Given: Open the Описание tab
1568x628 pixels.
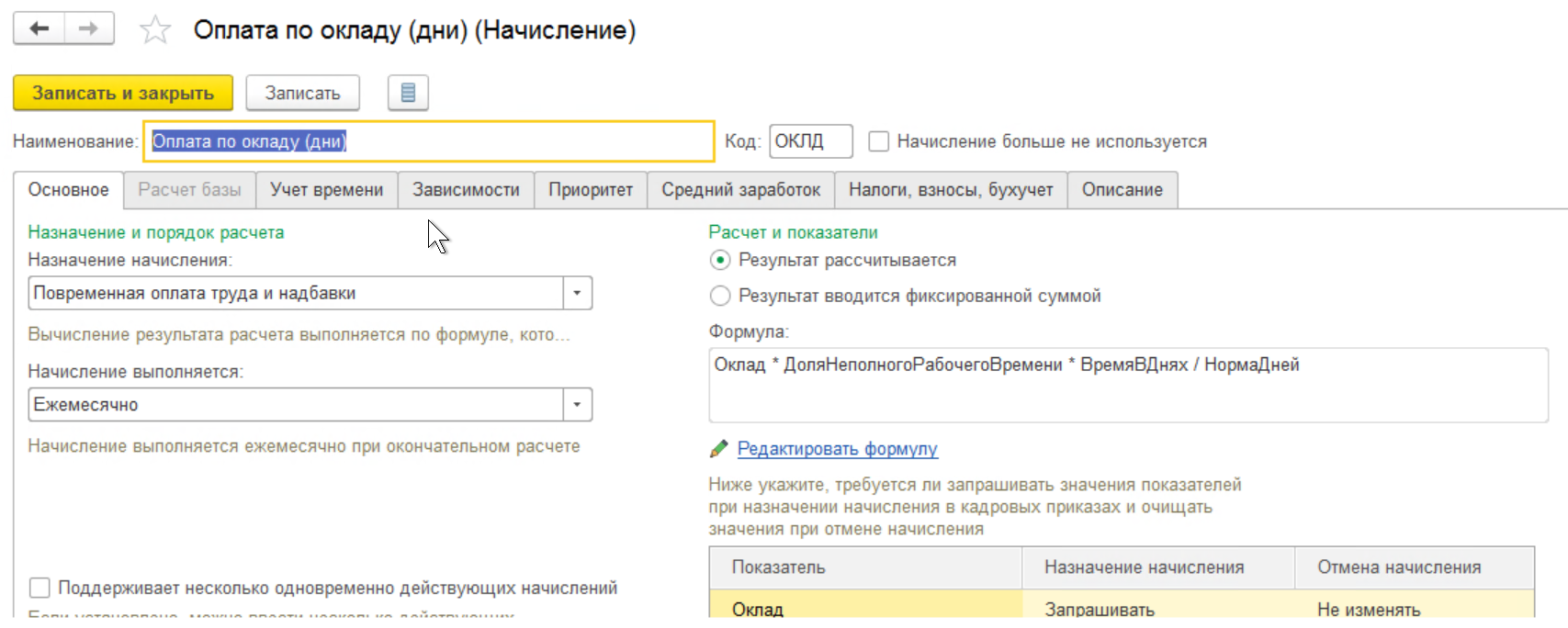Looking at the screenshot, I should coord(1122,190).
